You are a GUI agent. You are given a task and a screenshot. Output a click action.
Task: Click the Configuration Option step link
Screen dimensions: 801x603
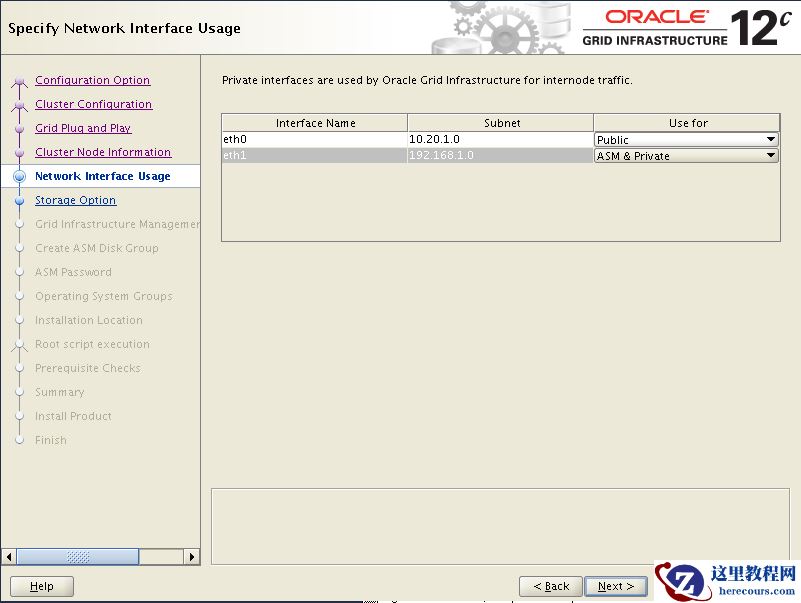pos(92,80)
